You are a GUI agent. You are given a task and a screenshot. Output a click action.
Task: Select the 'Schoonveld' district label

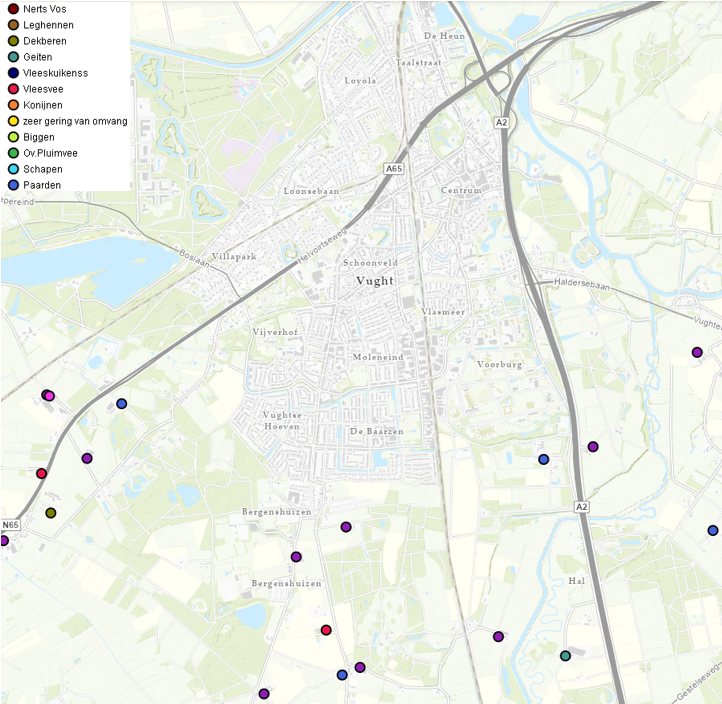(370, 263)
